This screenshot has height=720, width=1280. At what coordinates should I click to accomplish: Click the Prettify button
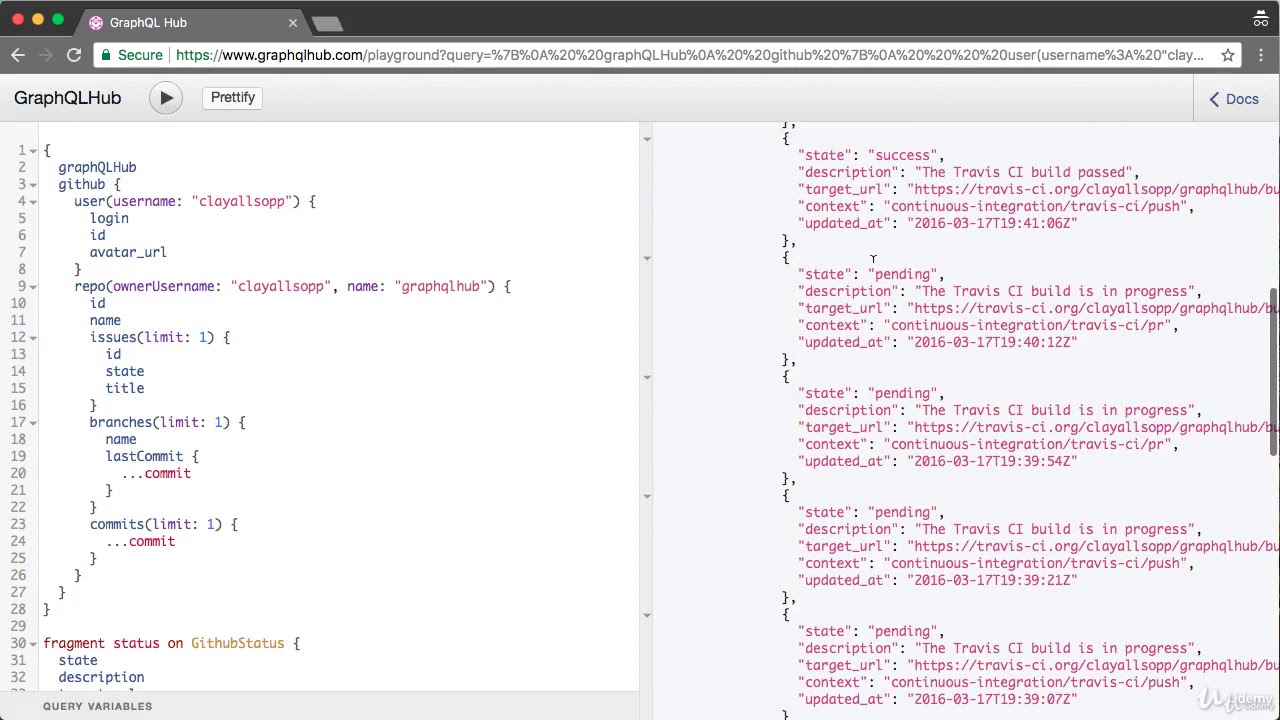click(x=233, y=97)
